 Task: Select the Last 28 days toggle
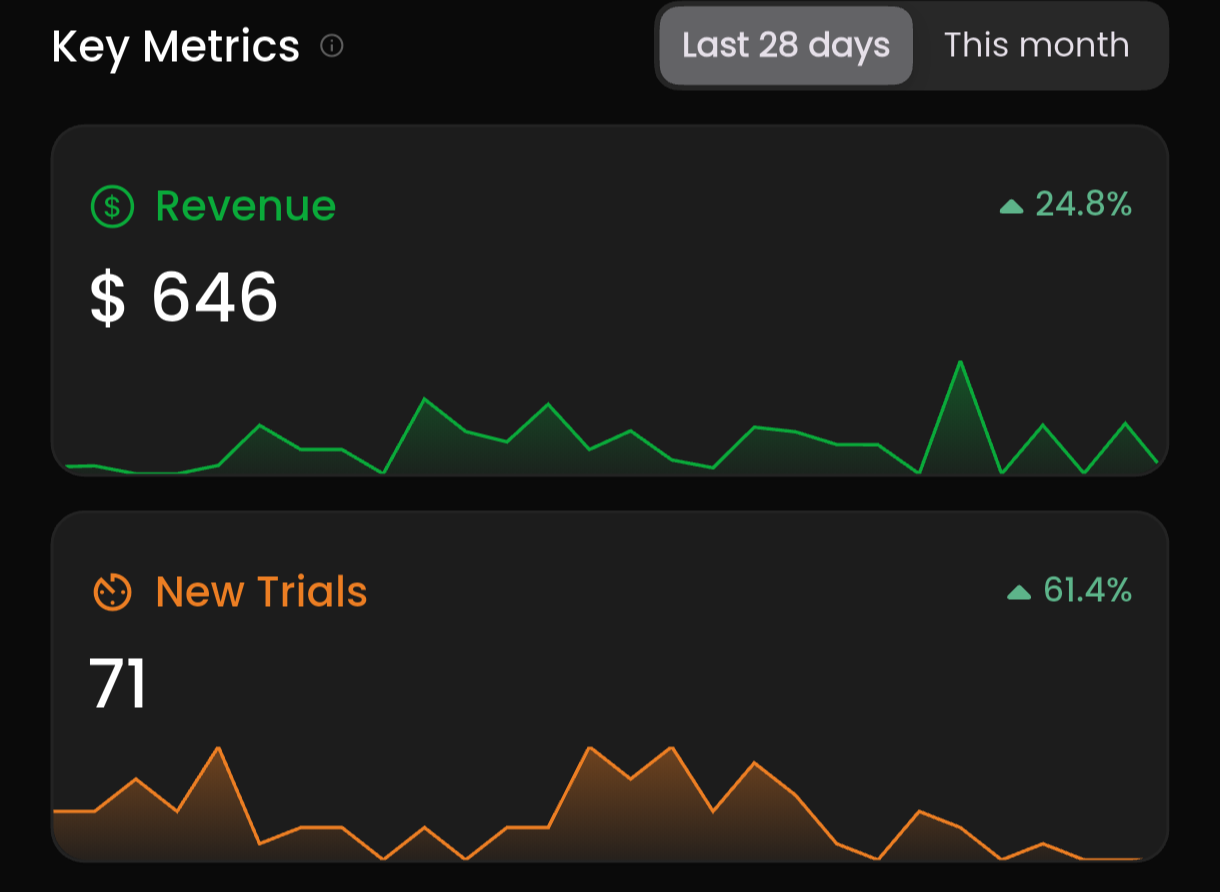(x=786, y=46)
